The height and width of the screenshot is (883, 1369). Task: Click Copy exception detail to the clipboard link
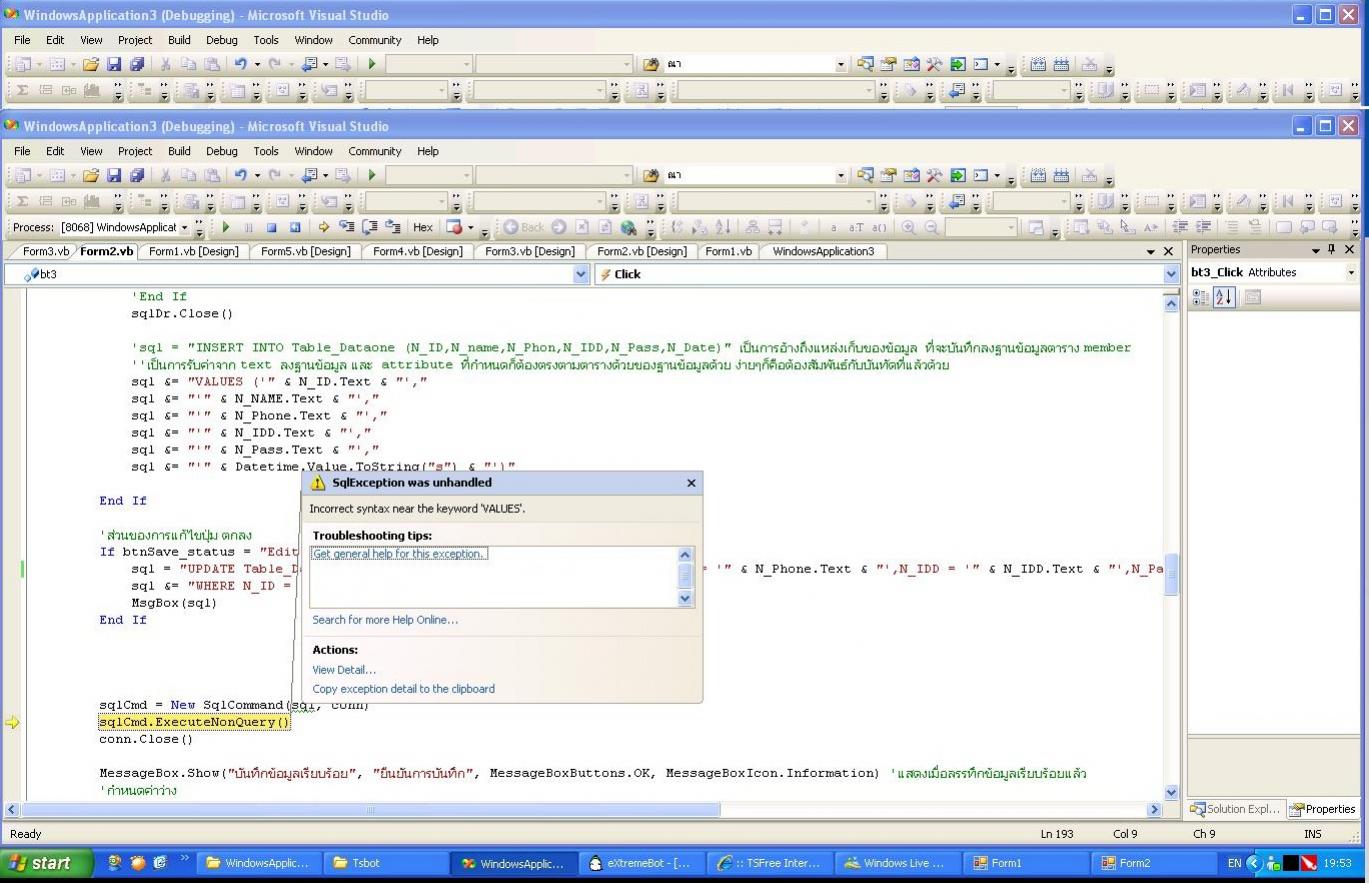(403, 689)
